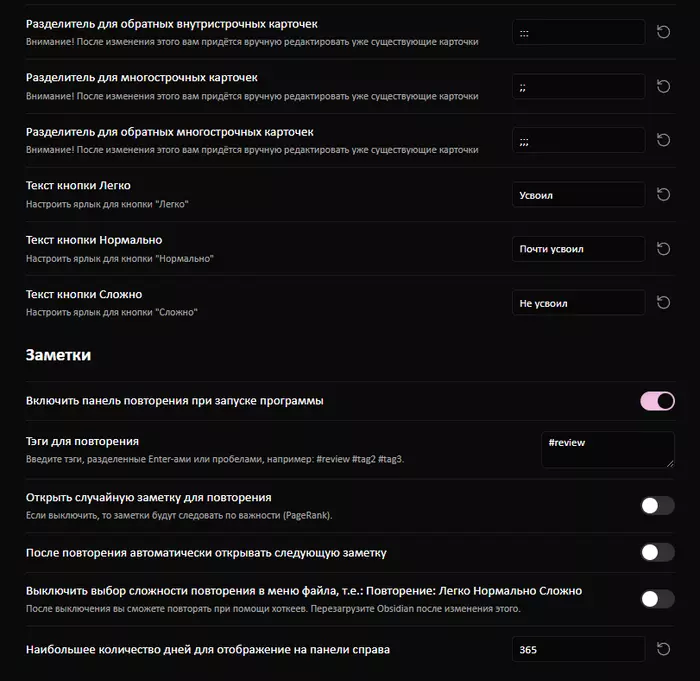Image resolution: width=700 pixels, height=681 pixels.
Task: Select the 365 days input field
Action: 579,649
